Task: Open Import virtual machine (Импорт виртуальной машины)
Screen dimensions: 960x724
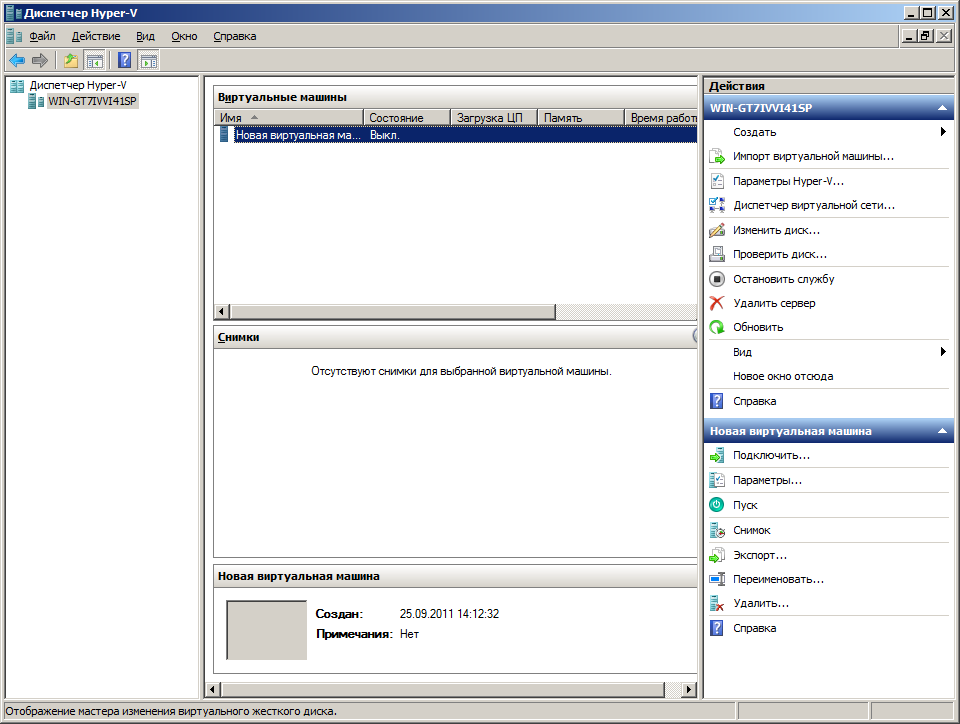Action: (x=812, y=156)
